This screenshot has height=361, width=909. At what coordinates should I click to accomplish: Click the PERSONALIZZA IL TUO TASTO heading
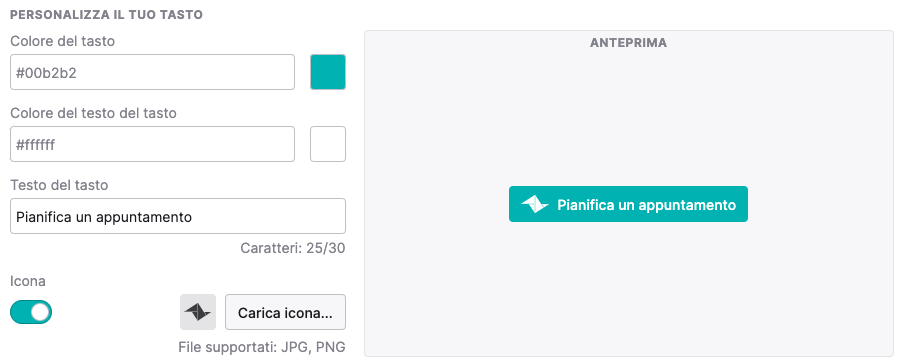[x=106, y=14]
